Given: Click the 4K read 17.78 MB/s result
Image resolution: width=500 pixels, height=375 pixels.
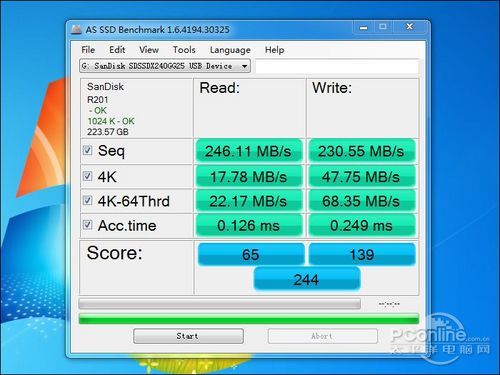Looking at the screenshot, I should (248, 177).
